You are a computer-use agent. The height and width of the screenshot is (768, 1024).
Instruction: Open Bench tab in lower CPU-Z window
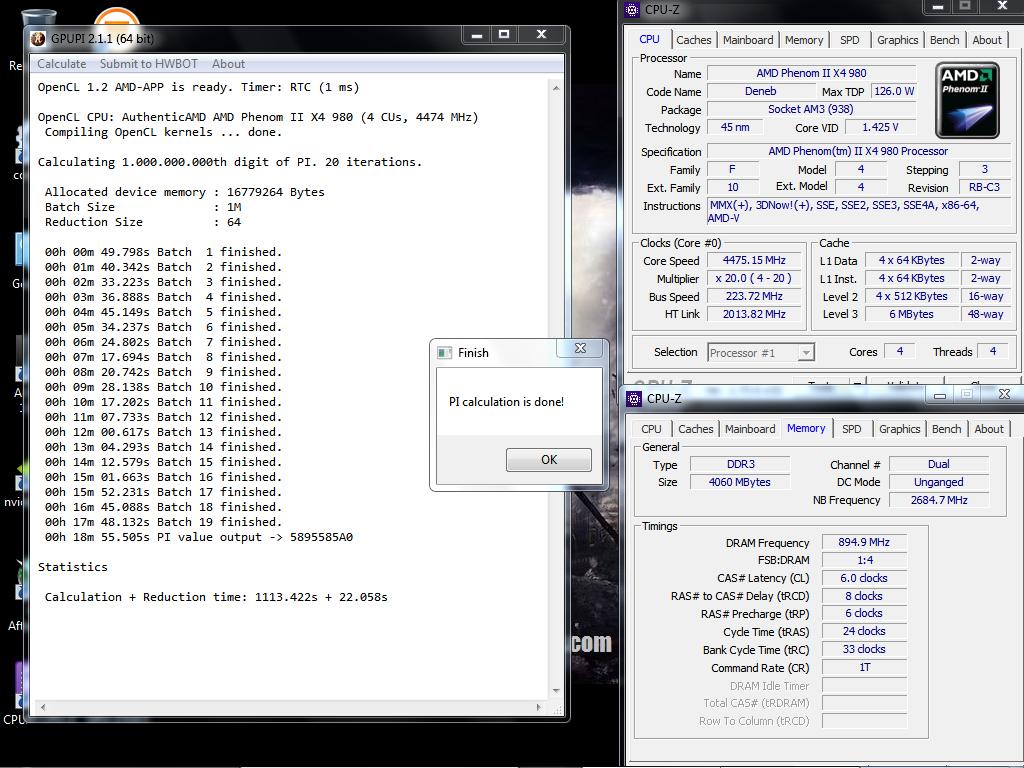(x=946, y=429)
